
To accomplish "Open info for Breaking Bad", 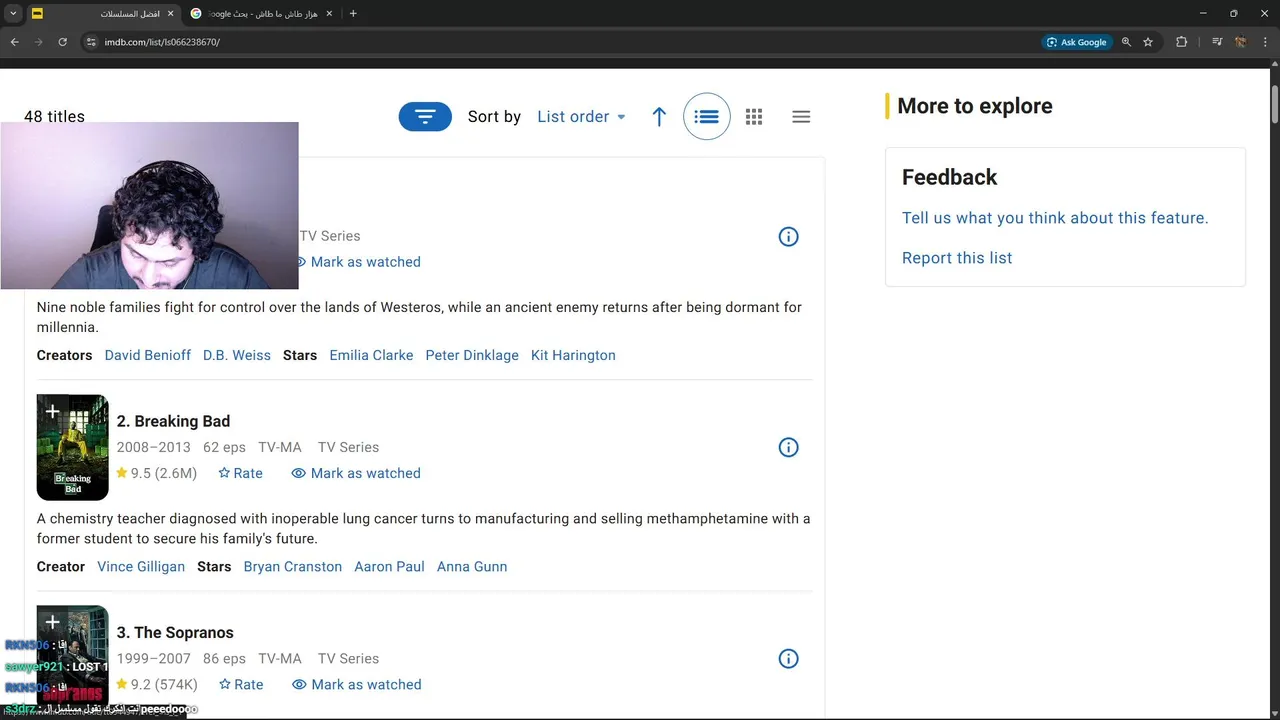I will (x=789, y=447).
